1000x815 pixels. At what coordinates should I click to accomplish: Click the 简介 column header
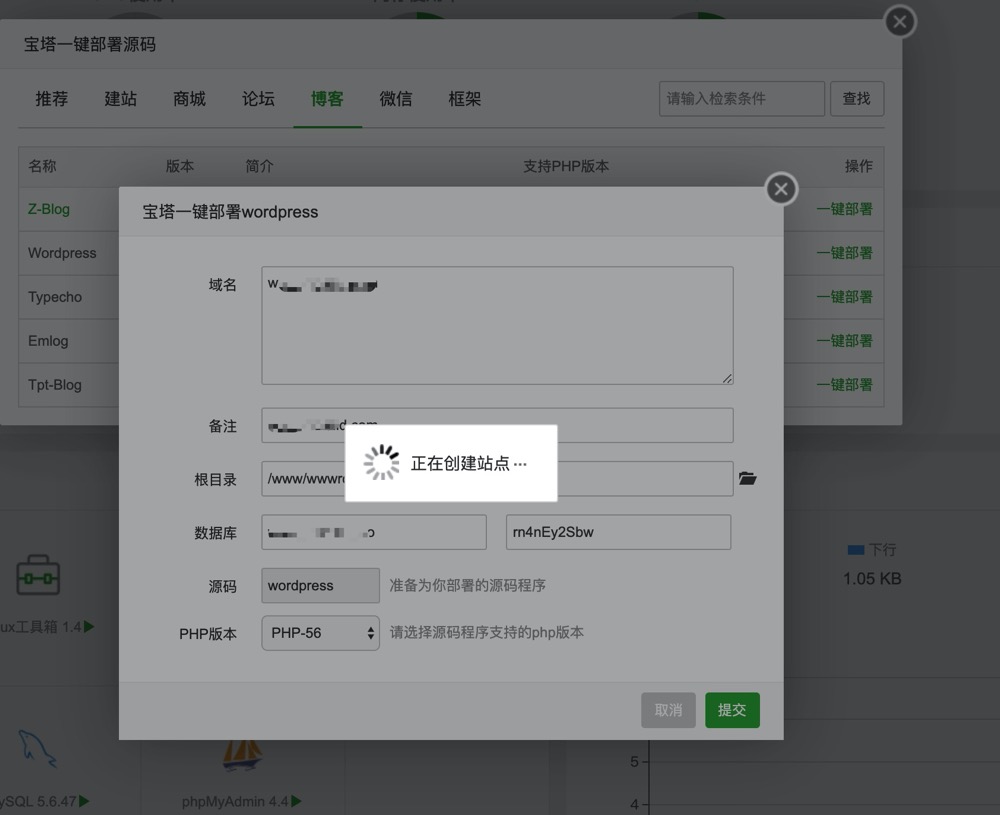point(260,166)
